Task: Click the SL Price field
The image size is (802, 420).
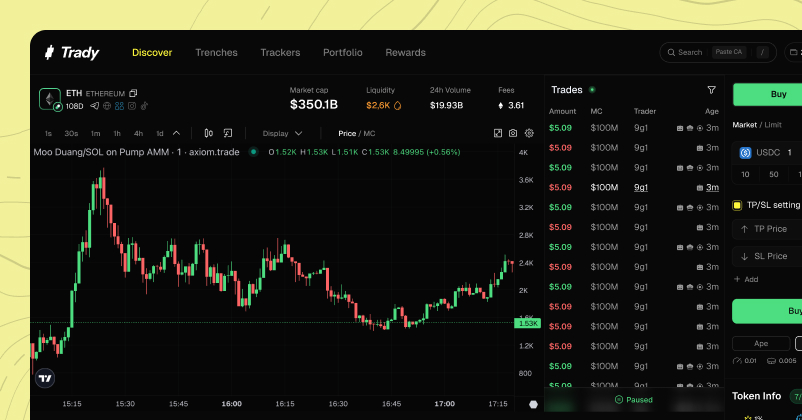Action: [767, 256]
